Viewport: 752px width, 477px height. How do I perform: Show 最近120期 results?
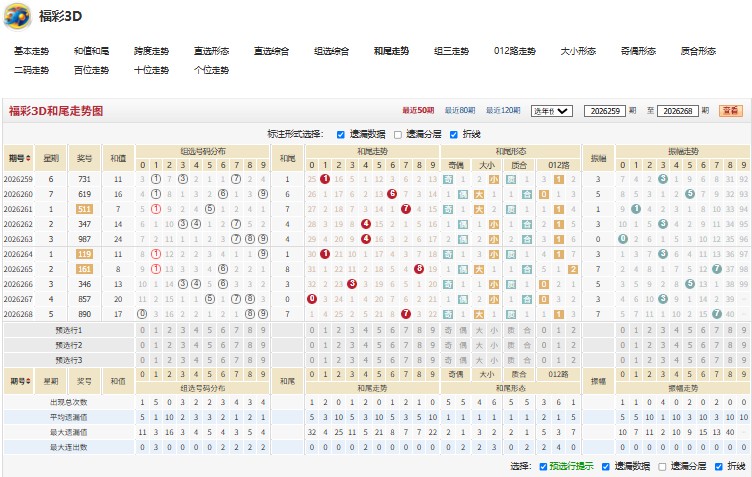[x=503, y=111]
